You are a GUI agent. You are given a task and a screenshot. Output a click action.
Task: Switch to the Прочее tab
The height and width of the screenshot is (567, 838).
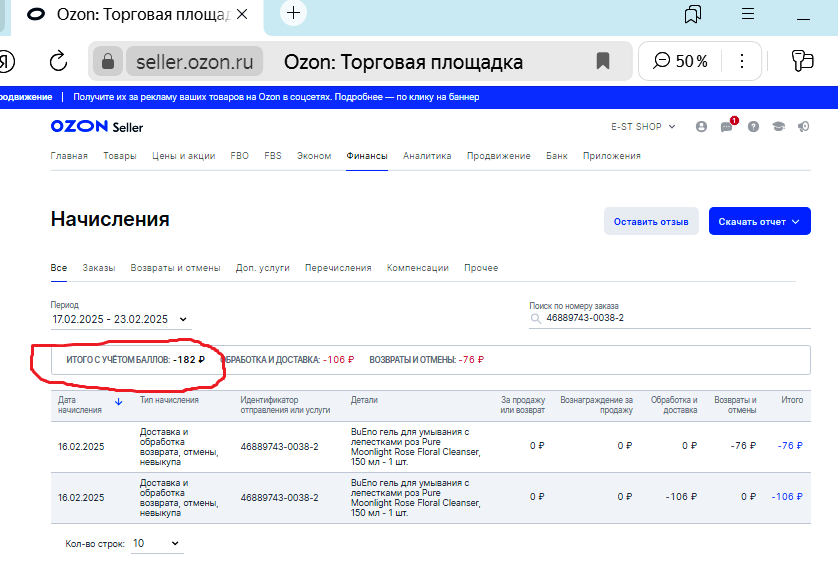pos(481,268)
